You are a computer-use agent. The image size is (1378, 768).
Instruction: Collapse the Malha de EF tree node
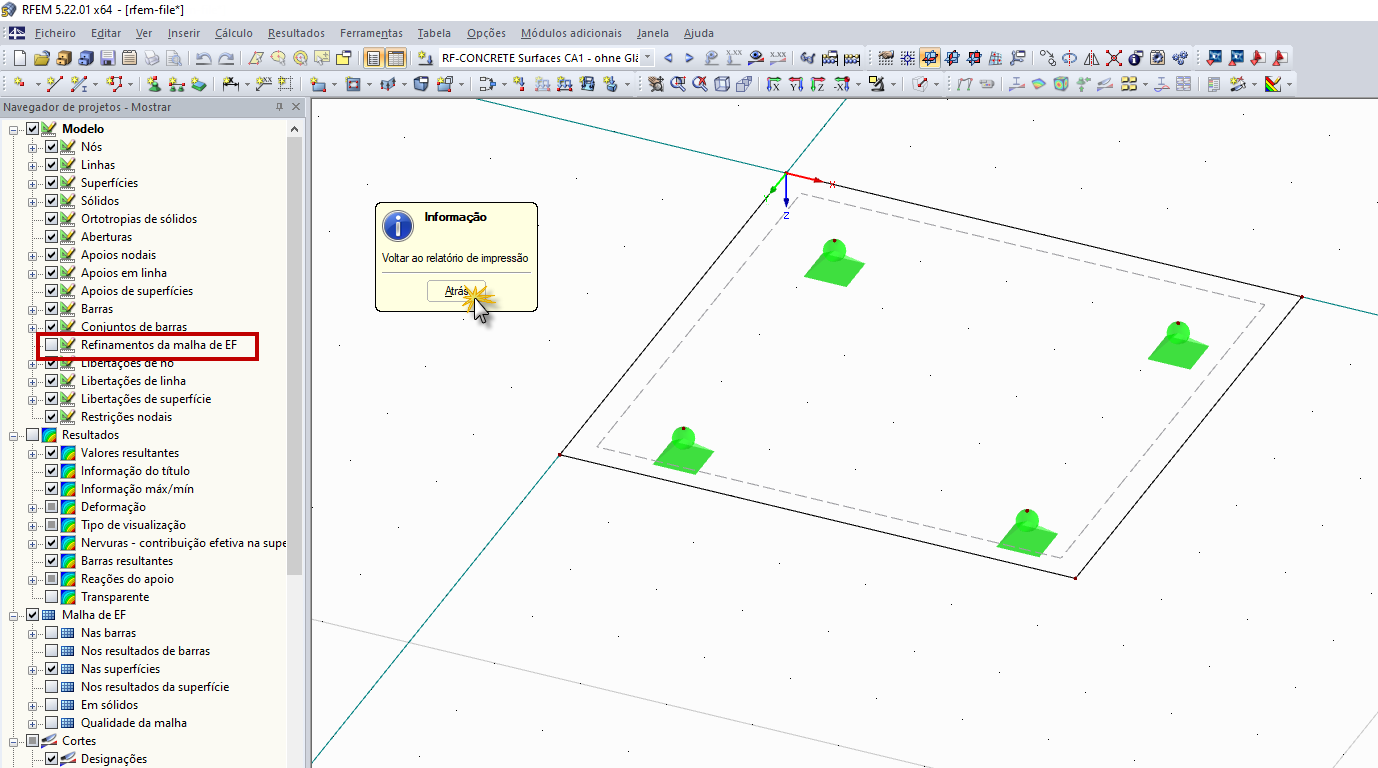tap(14, 615)
